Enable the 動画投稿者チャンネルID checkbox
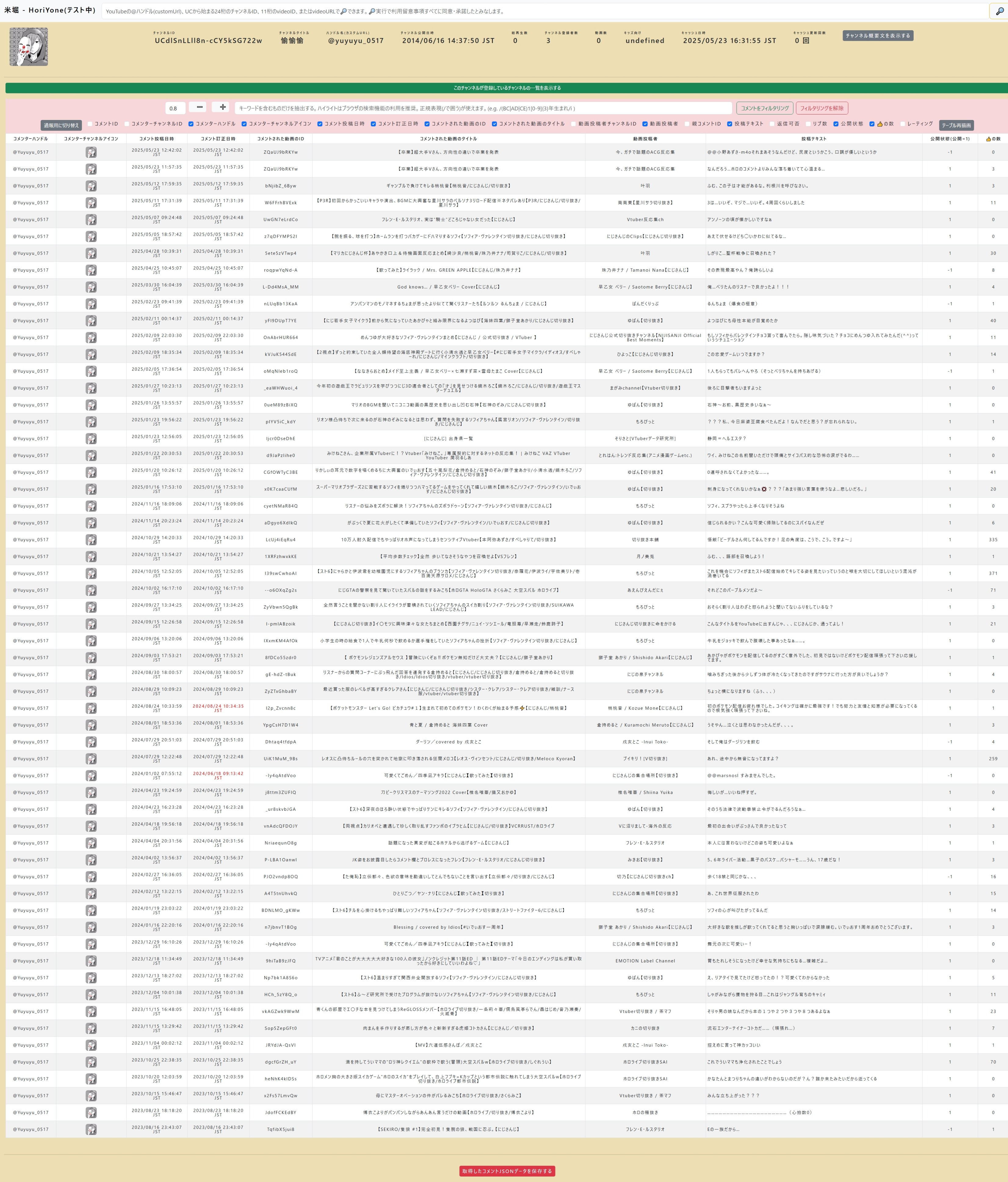 [573, 124]
